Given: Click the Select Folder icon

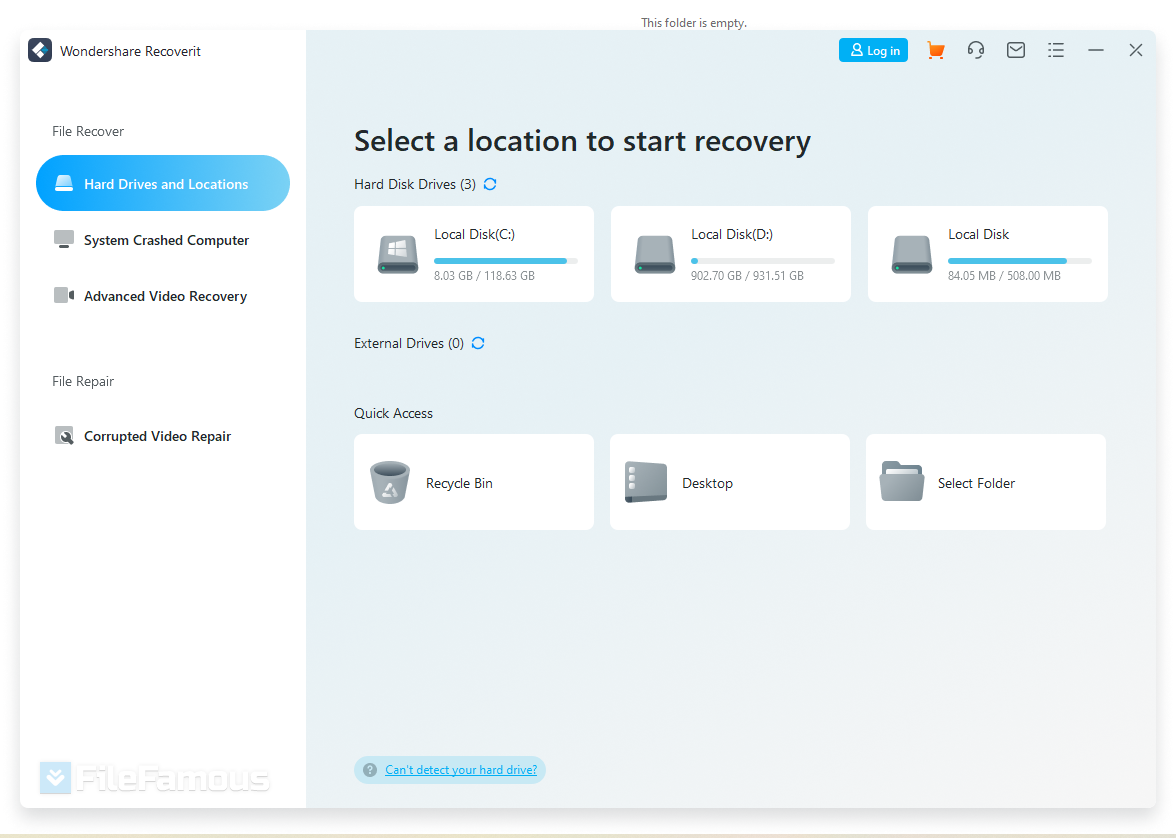Looking at the screenshot, I should coord(902,481).
